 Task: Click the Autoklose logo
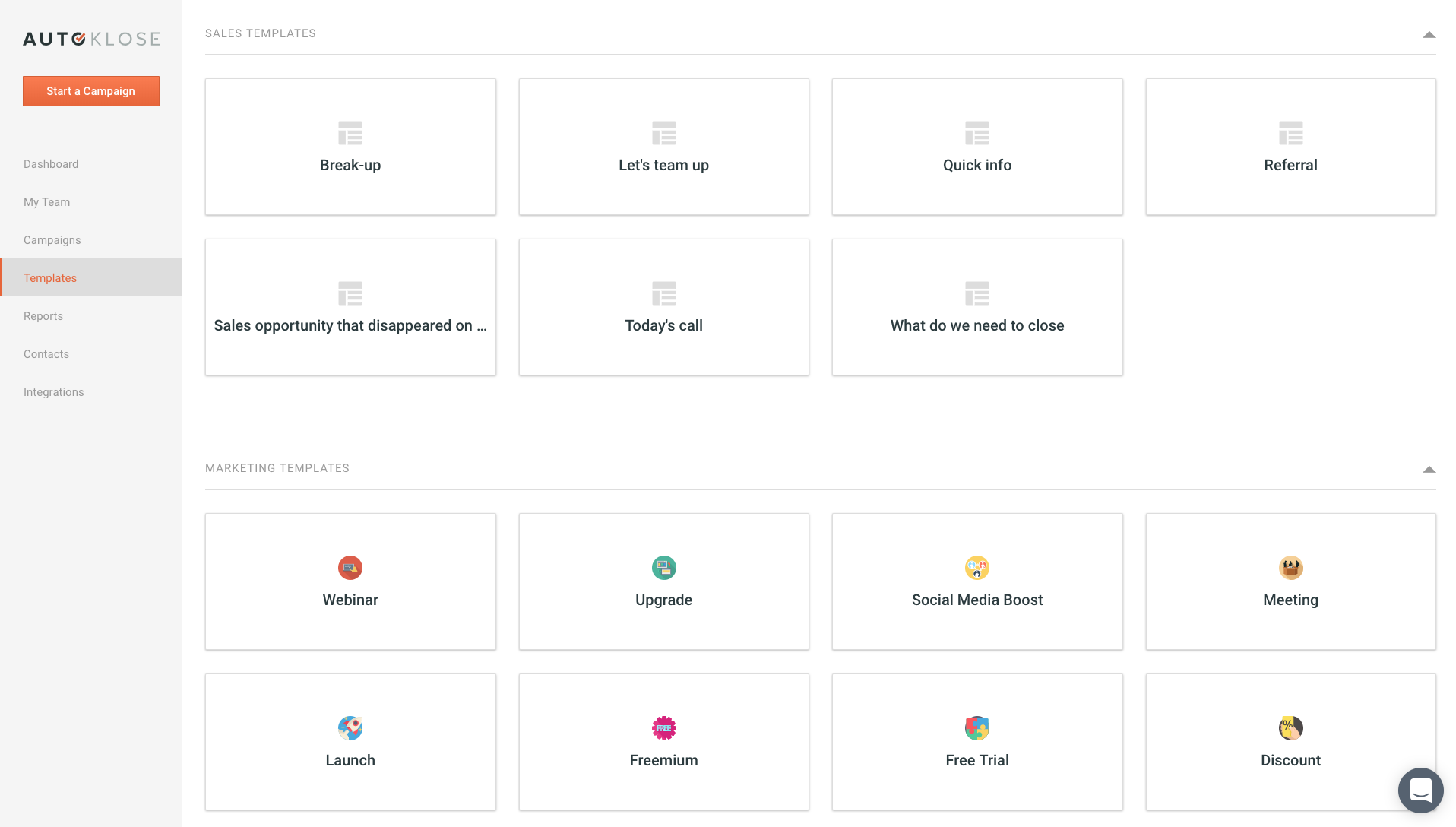pyautogui.click(x=91, y=39)
